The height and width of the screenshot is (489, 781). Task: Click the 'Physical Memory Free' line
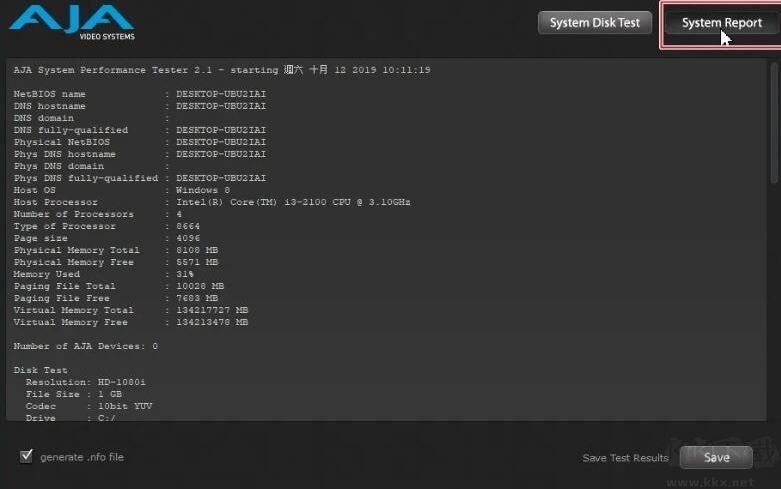click(x=116, y=262)
